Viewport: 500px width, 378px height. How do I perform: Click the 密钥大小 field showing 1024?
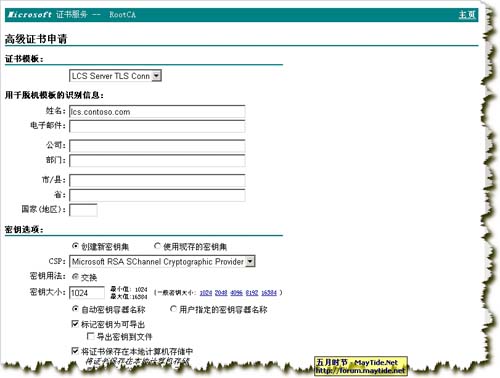pyautogui.click(x=87, y=293)
